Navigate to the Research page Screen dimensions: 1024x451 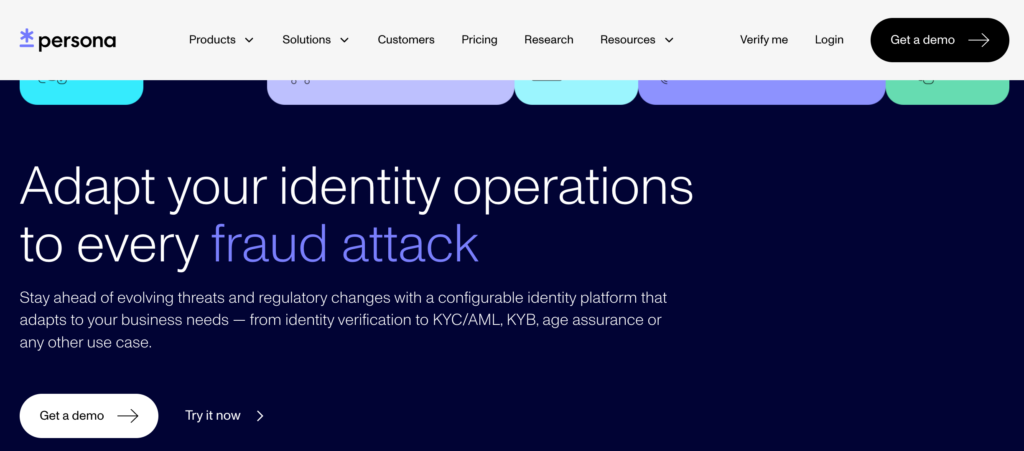tap(549, 40)
